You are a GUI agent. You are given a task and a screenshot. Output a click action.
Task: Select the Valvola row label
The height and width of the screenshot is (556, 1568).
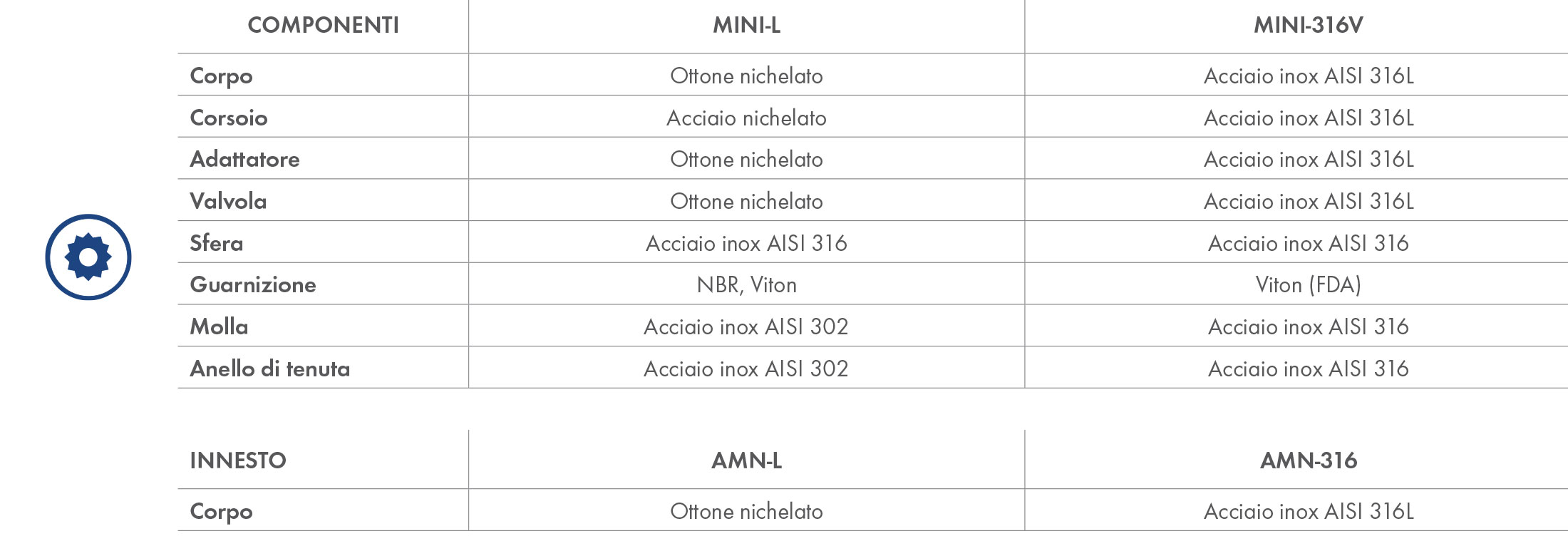click(x=228, y=201)
